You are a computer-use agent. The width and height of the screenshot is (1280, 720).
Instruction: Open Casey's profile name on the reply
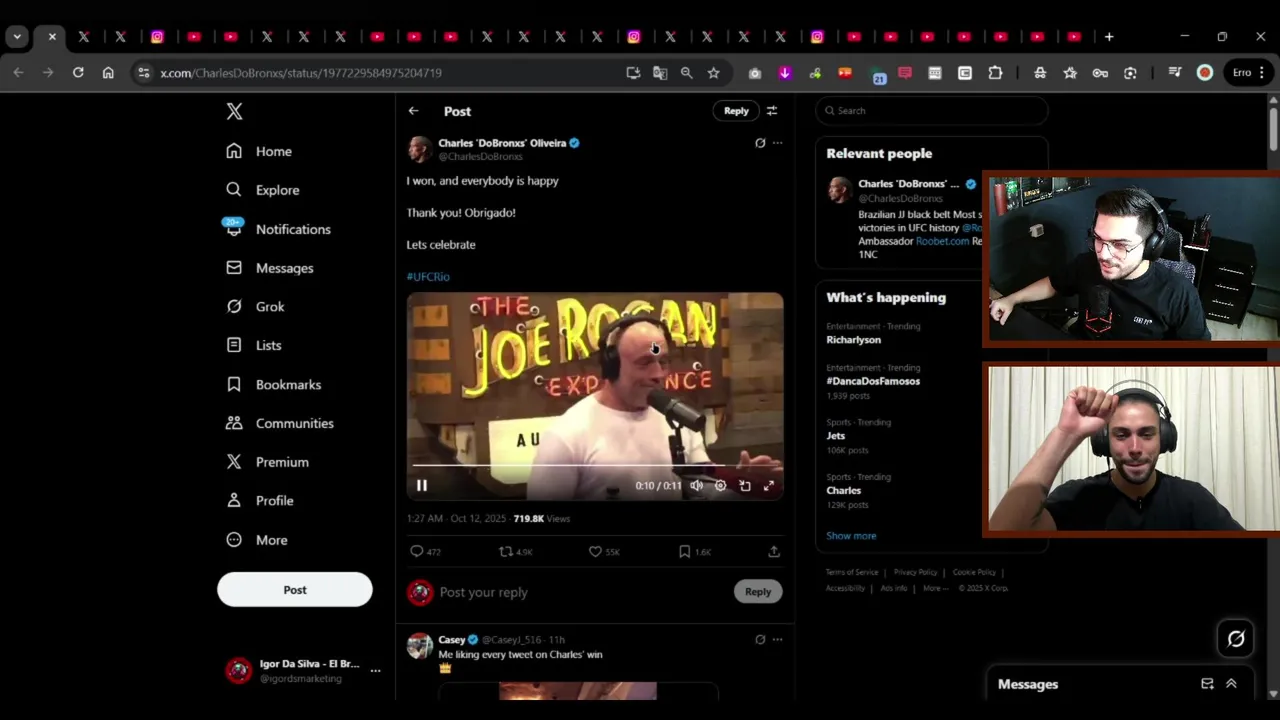452,640
